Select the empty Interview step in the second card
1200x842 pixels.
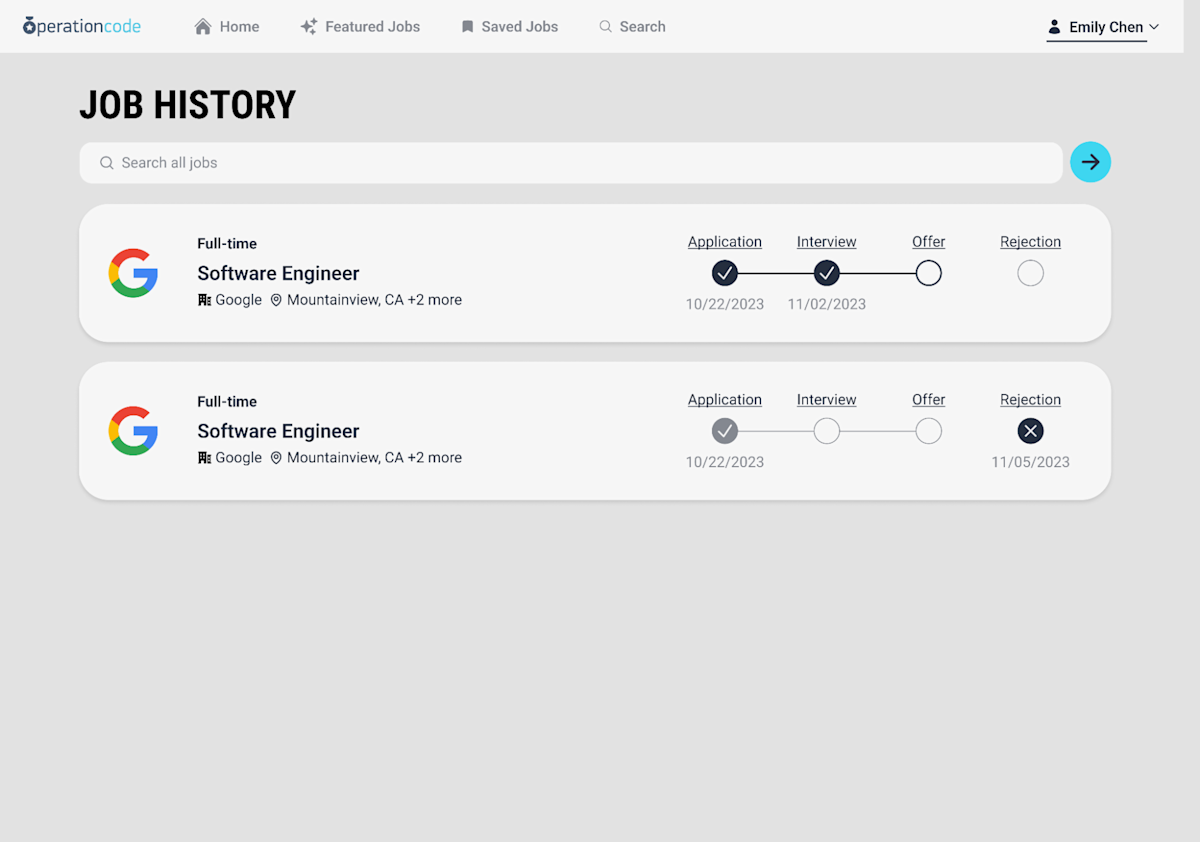click(x=827, y=431)
